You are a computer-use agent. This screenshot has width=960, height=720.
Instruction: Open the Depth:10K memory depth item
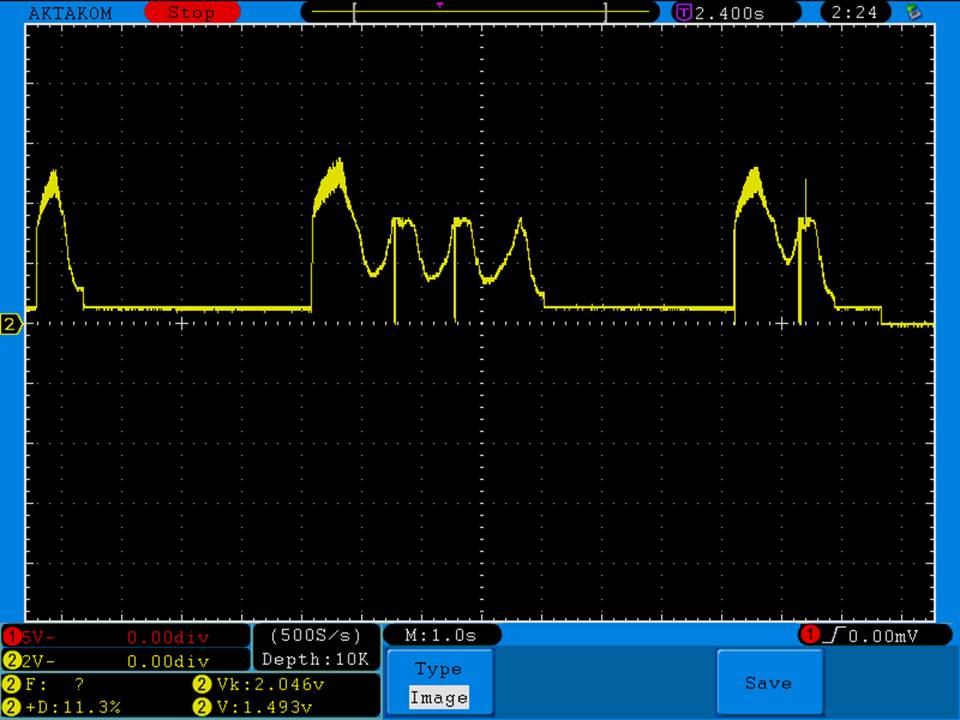click(315, 660)
